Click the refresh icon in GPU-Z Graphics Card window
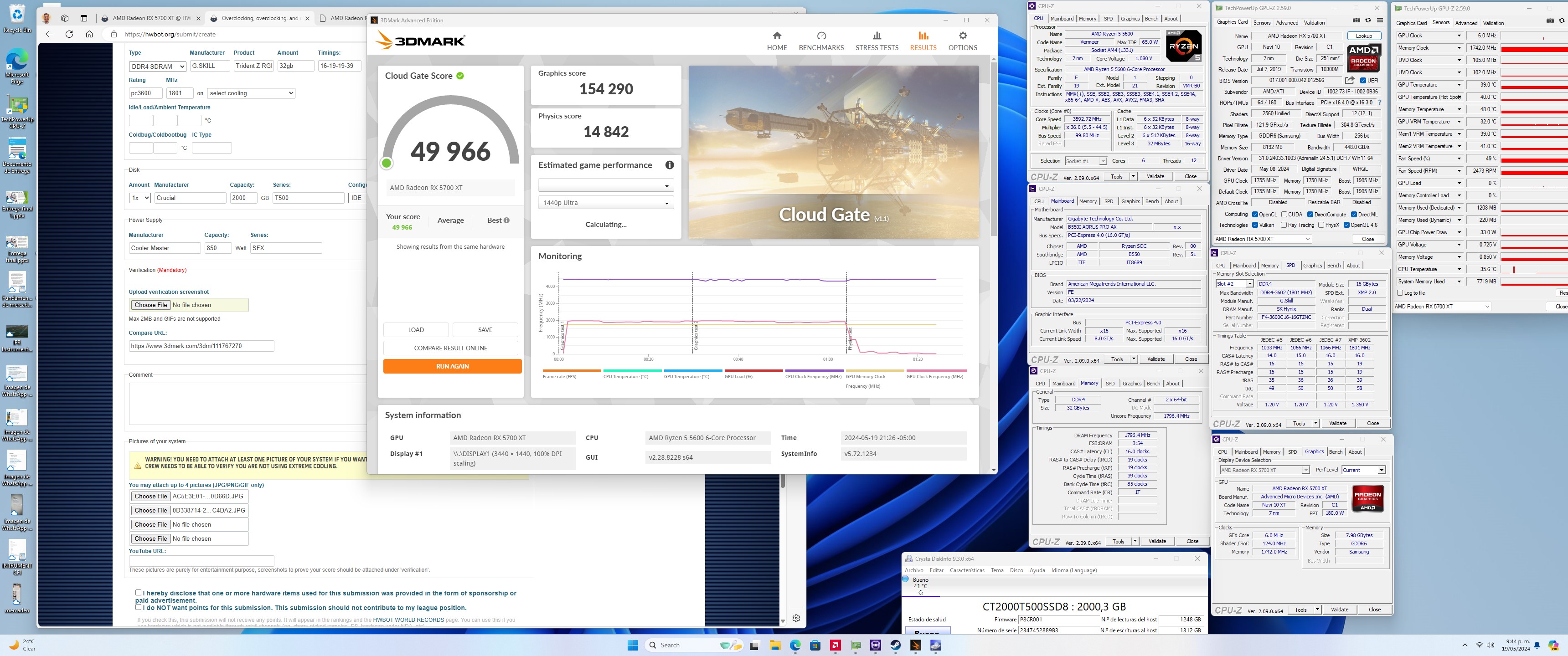 (x=1368, y=20)
